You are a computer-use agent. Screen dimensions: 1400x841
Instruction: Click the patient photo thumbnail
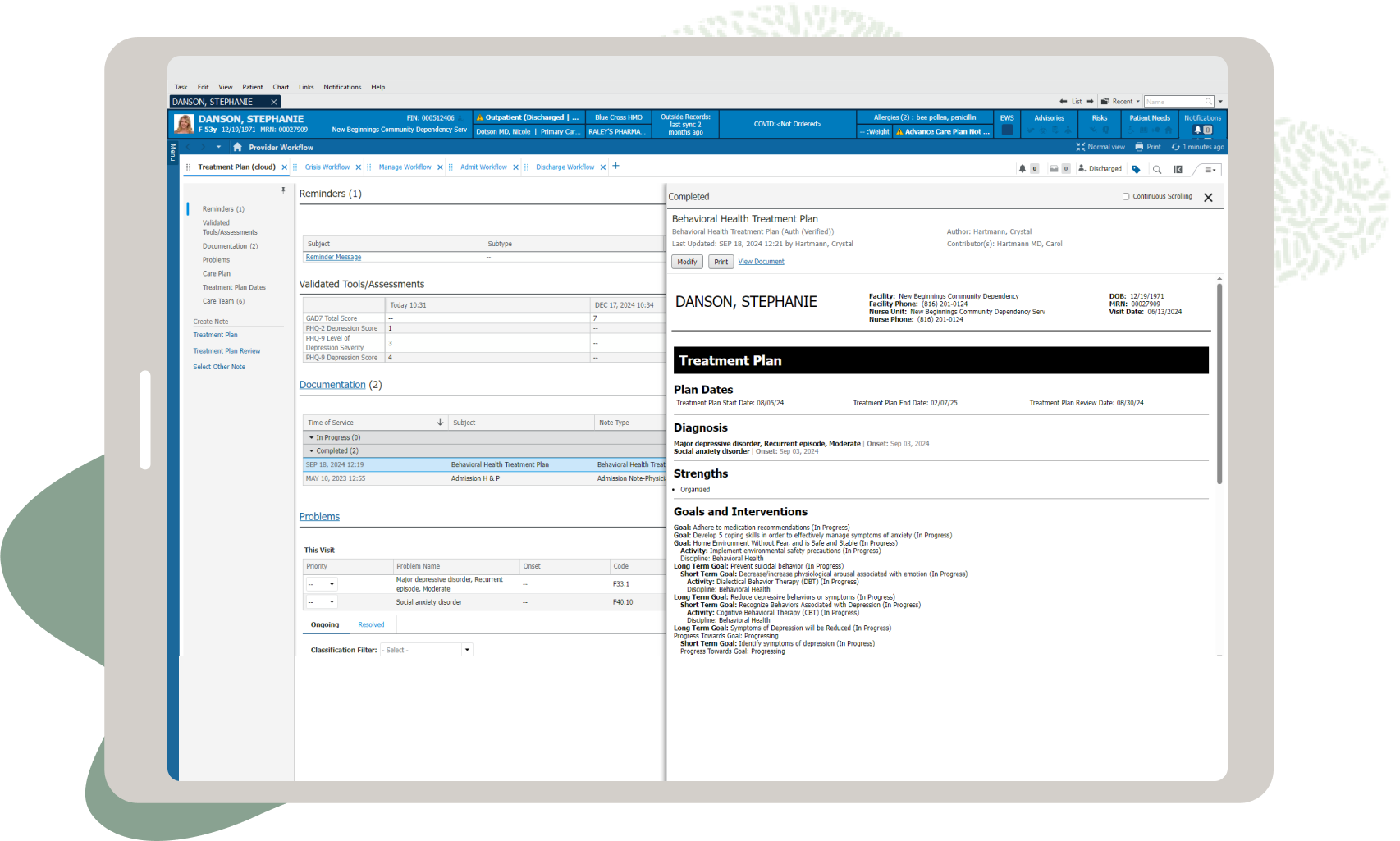click(x=184, y=124)
